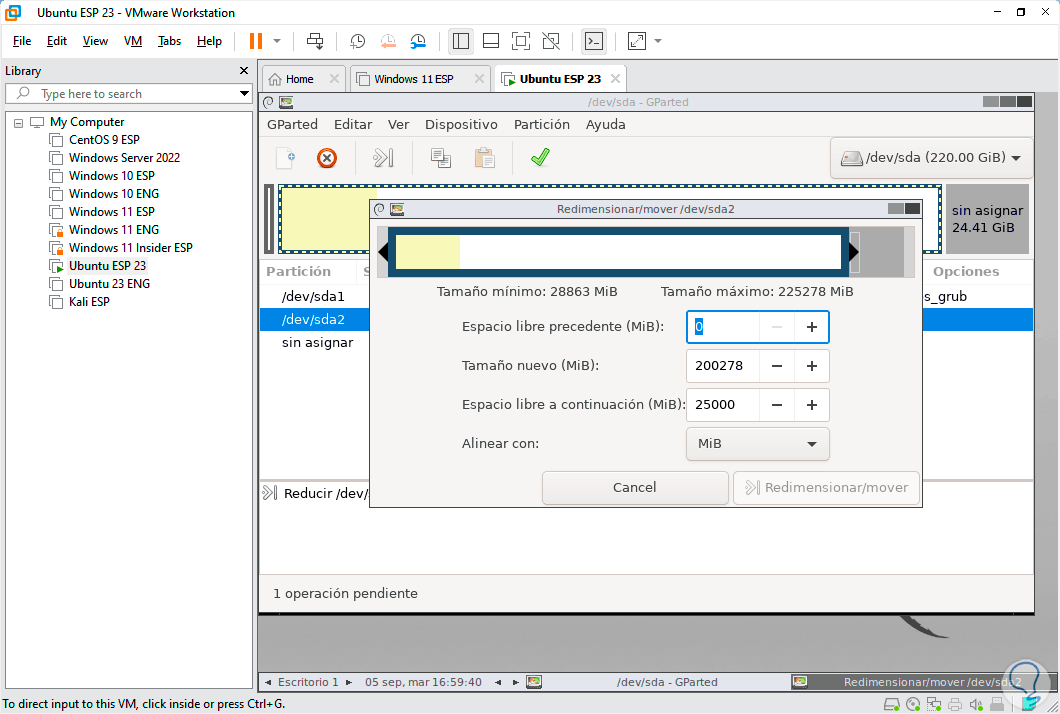1060x714 pixels.
Task: Open the VM menu
Action: coord(132,41)
